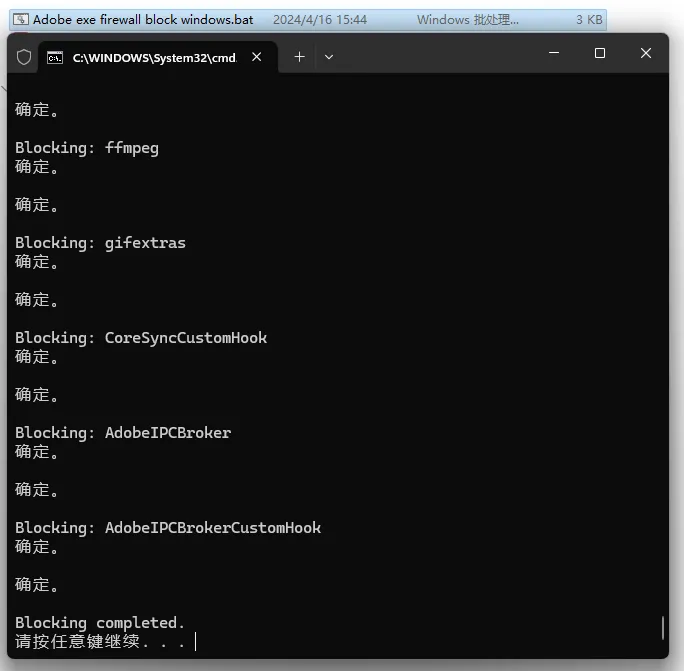Click the file's 2024/4/16 15:44 date

[x=319, y=19]
